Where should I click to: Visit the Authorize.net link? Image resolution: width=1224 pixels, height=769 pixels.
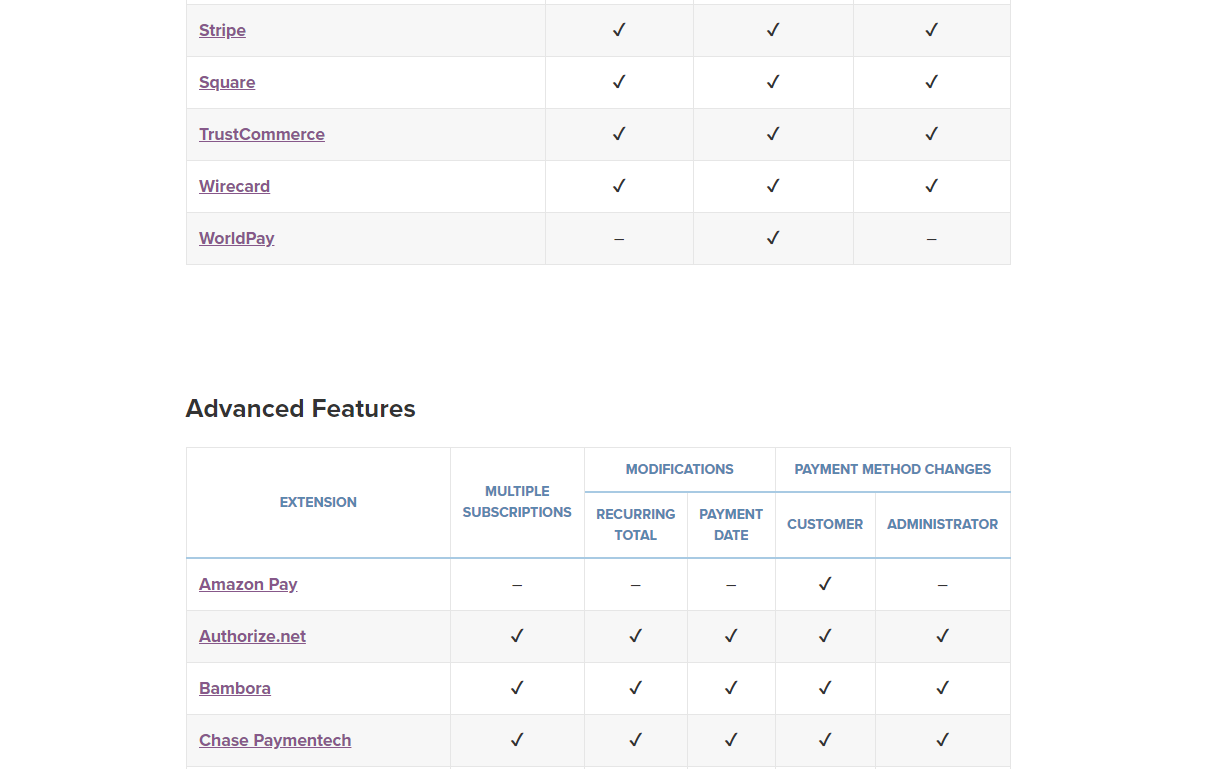click(252, 636)
